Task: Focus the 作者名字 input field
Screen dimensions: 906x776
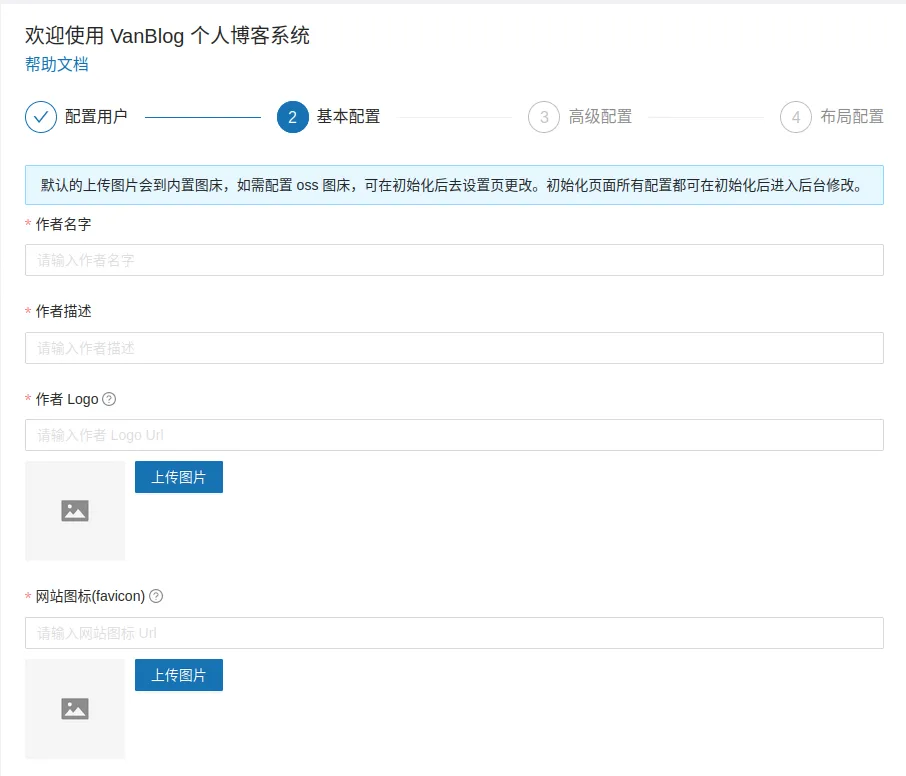Action: click(x=454, y=260)
